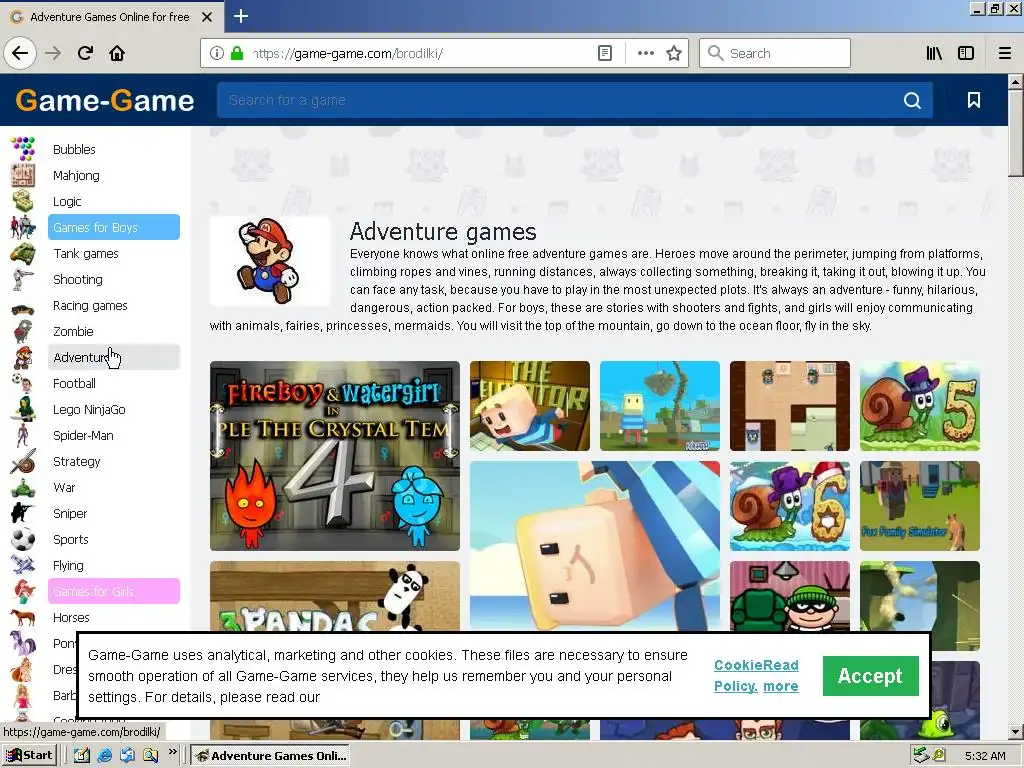
Task: Reload the page with the refresh icon
Action: tap(85, 53)
